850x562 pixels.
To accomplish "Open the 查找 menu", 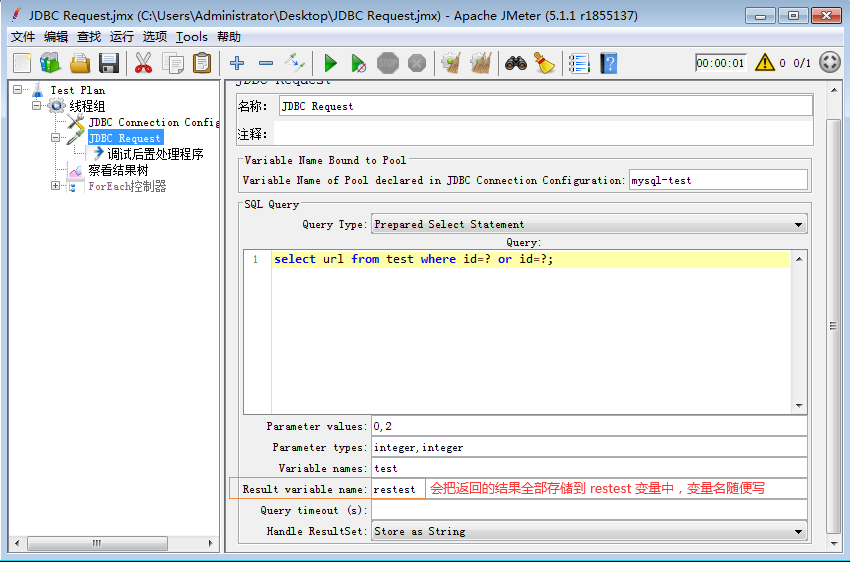I will [89, 37].
